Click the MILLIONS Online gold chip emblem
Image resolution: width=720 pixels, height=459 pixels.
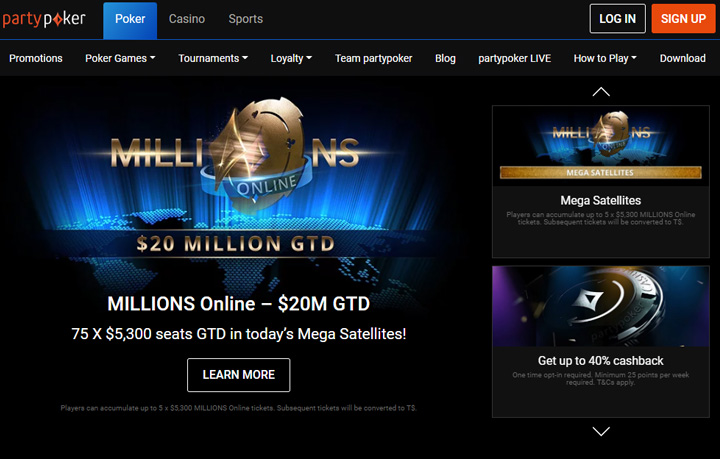259,154
